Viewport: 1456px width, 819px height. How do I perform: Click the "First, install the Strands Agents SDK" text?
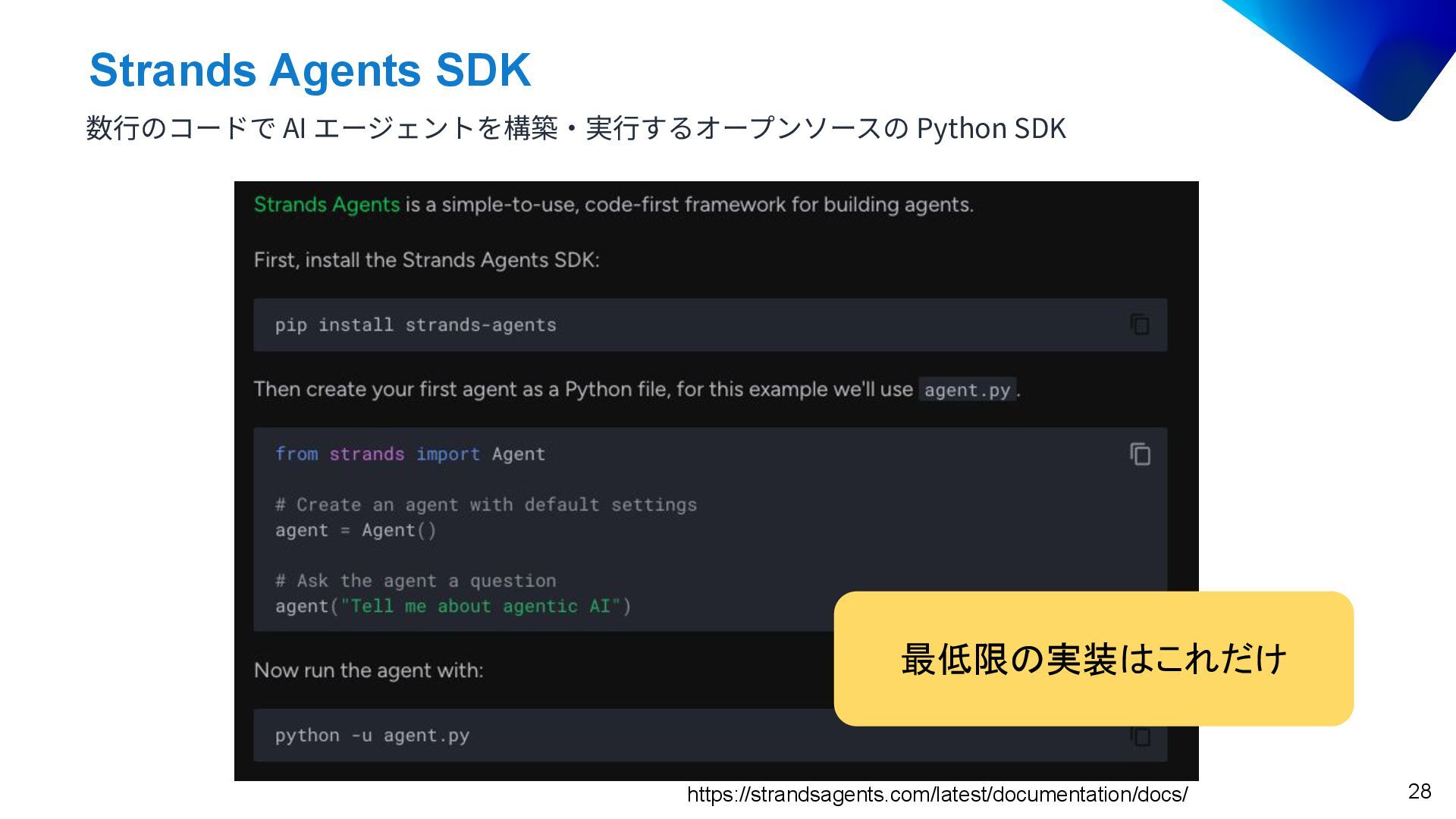click(x=427, y=260)
